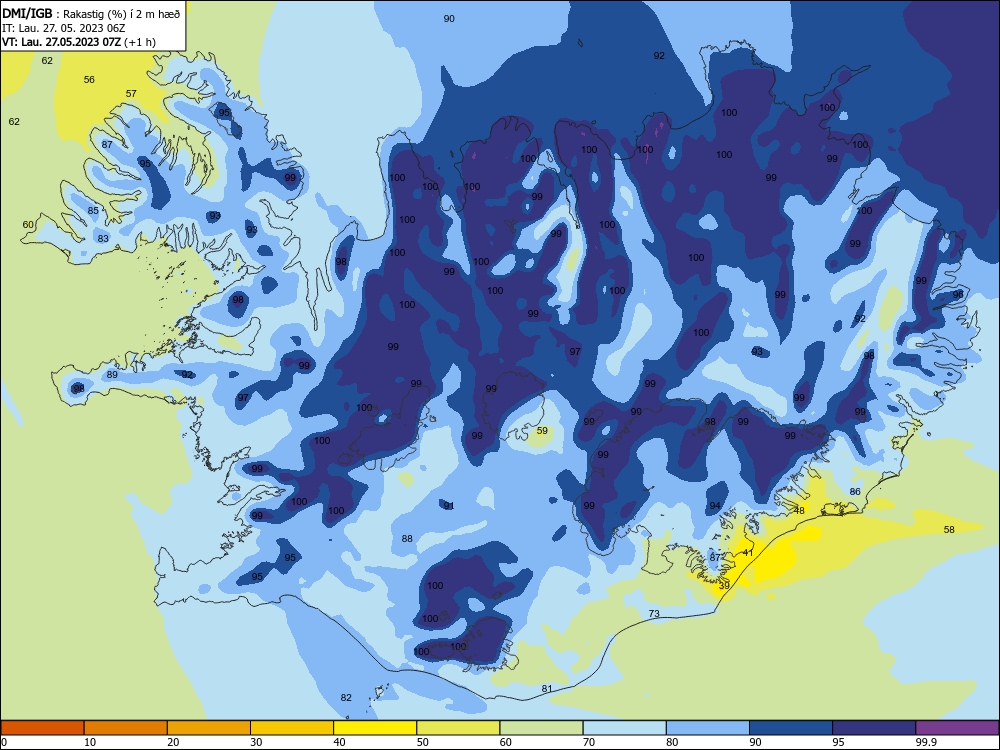The height and width of the screenshot is (750, 1000).
Task: Click the legend tick label '80'
Action: pos(672,742)
